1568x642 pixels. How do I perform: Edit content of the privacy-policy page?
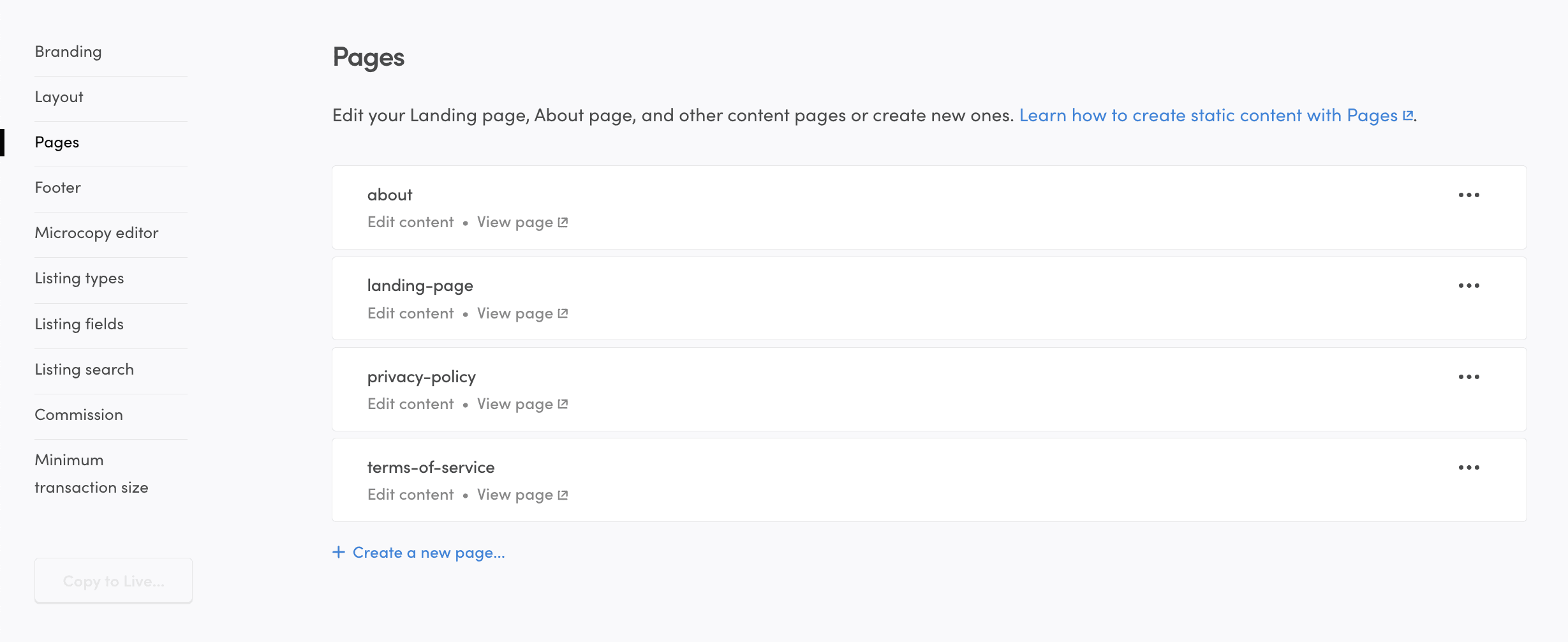coord(410,404)
